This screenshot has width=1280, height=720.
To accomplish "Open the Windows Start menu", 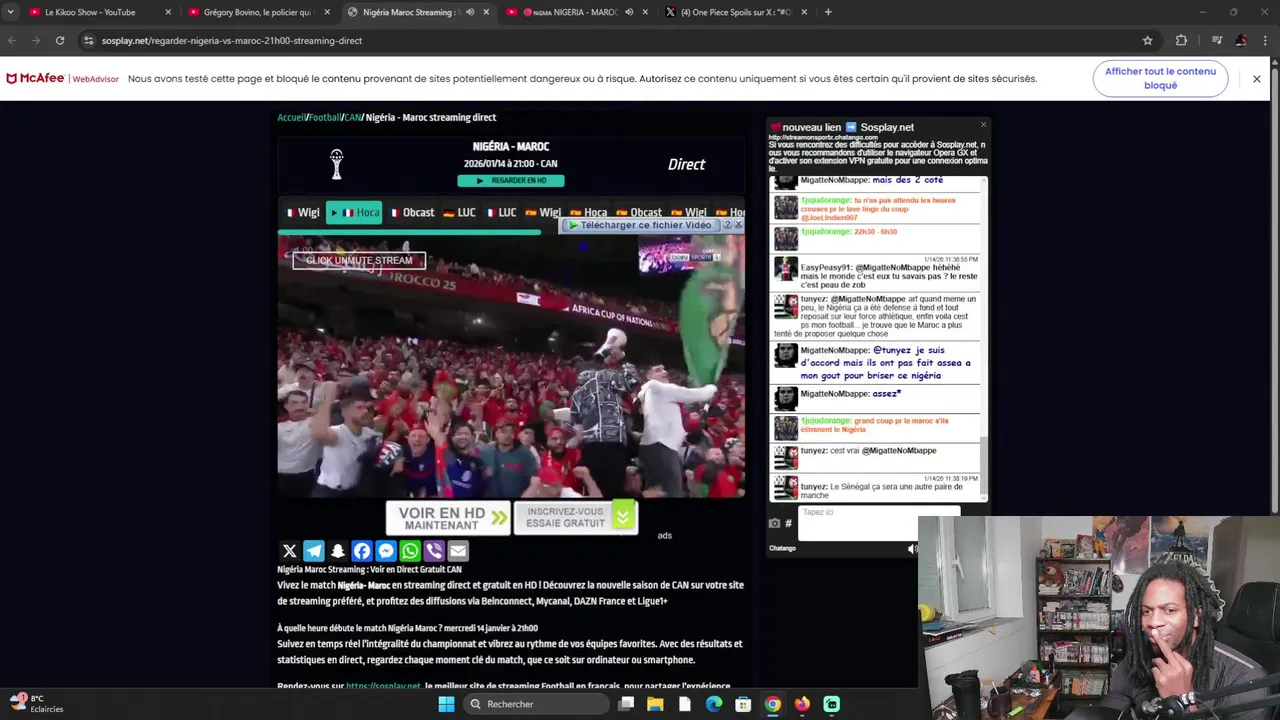I will pos(446,704).
